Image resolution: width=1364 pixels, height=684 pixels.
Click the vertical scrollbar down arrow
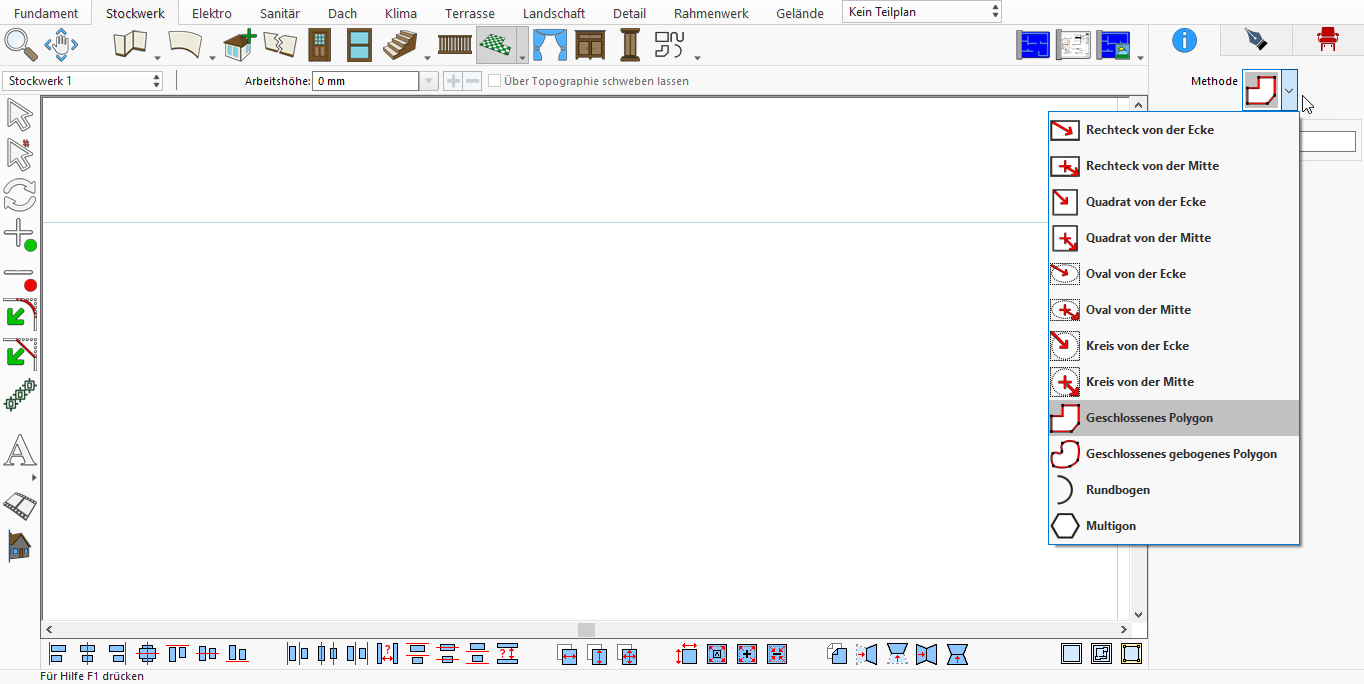tap(1137, 614)
